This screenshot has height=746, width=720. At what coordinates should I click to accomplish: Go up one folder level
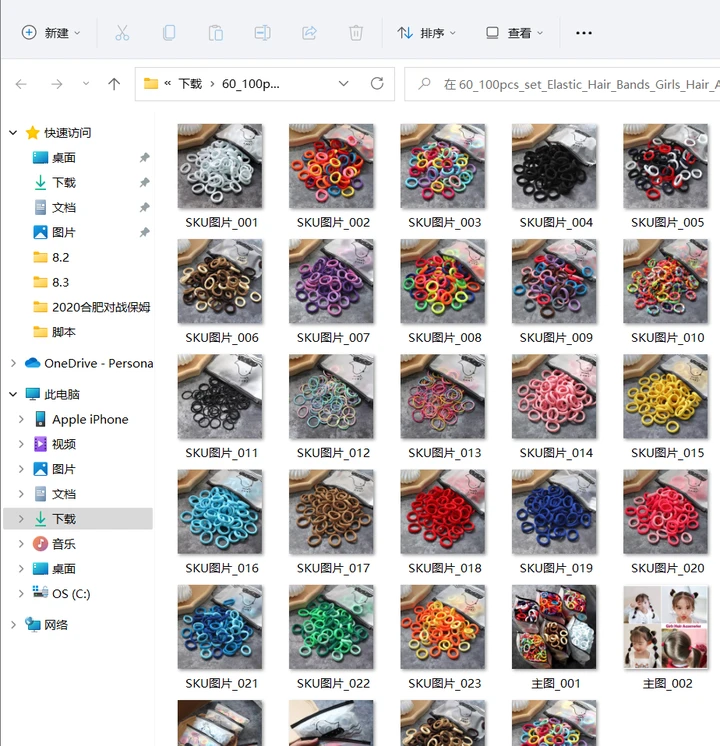[114, 84]
